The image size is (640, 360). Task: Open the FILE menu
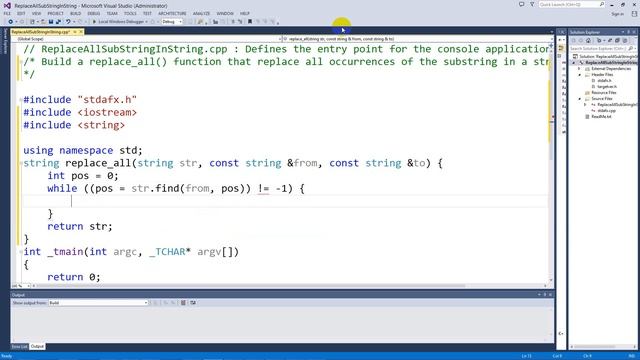click(7, 13)
